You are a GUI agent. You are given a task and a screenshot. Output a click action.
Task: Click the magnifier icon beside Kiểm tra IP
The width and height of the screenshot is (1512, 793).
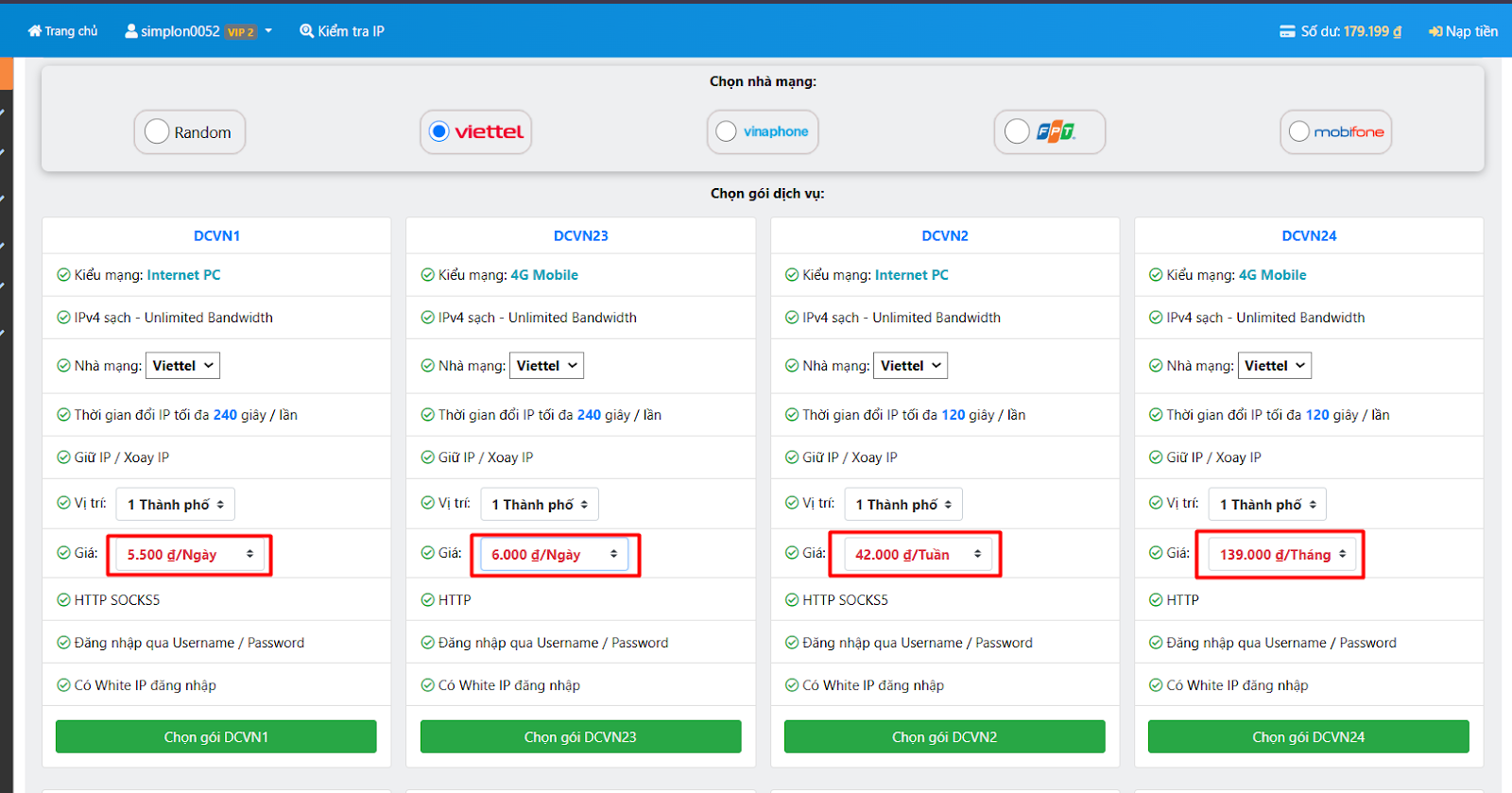coord(306,31)
